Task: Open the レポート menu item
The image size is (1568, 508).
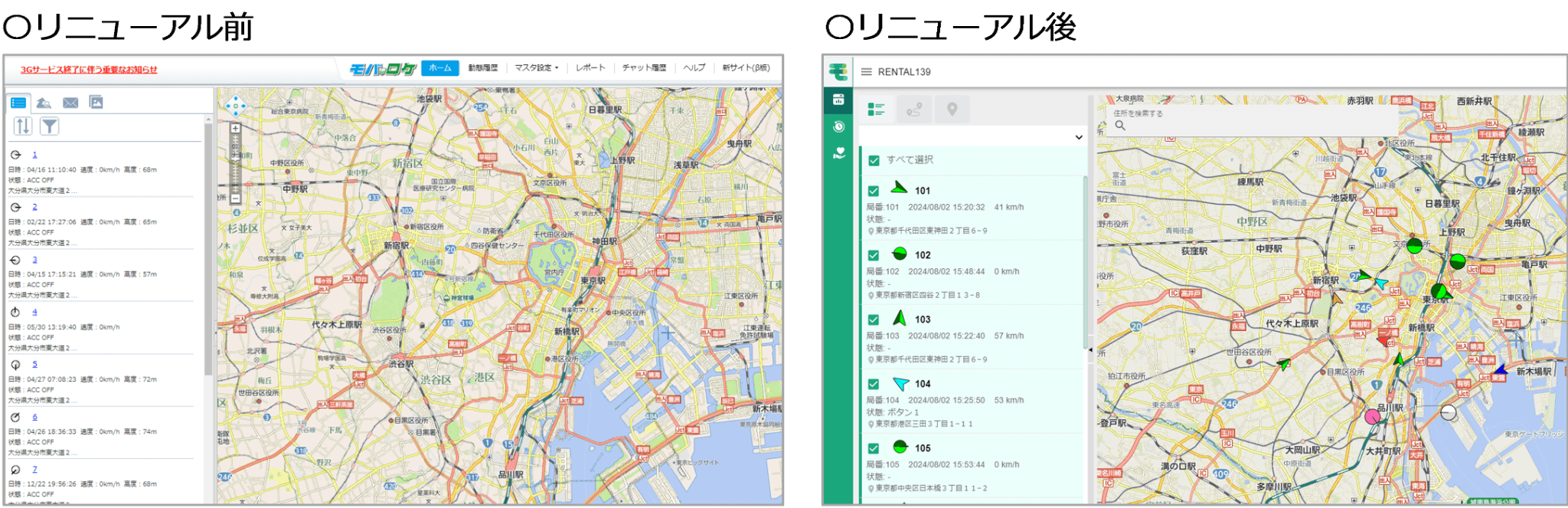Action: coord(590,68)
